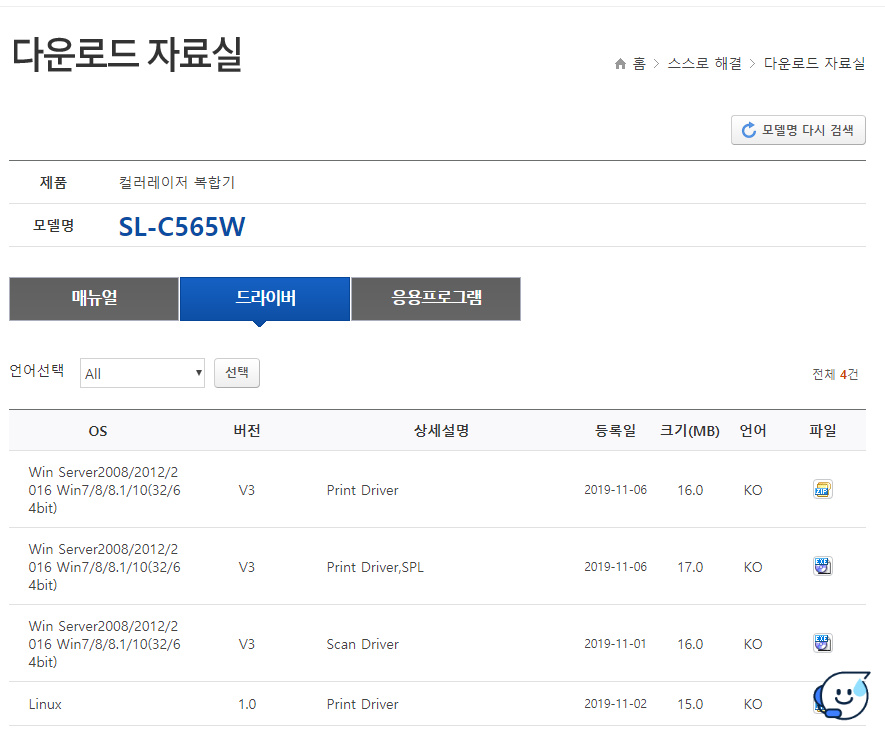Screen dimensions: 885x737
Task: Click the 파일 column header
Action: click(822, 431)
